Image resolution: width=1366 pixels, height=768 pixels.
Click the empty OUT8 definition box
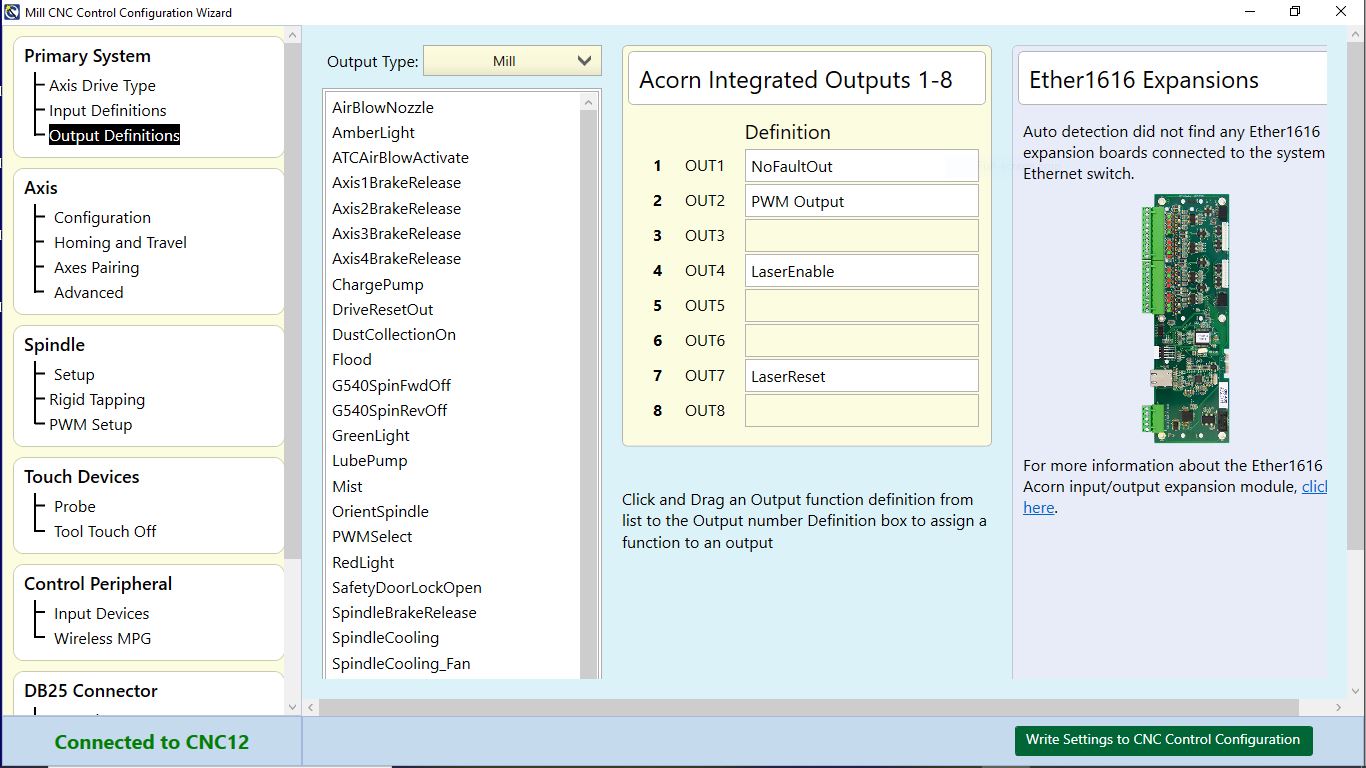pos(861,411)
